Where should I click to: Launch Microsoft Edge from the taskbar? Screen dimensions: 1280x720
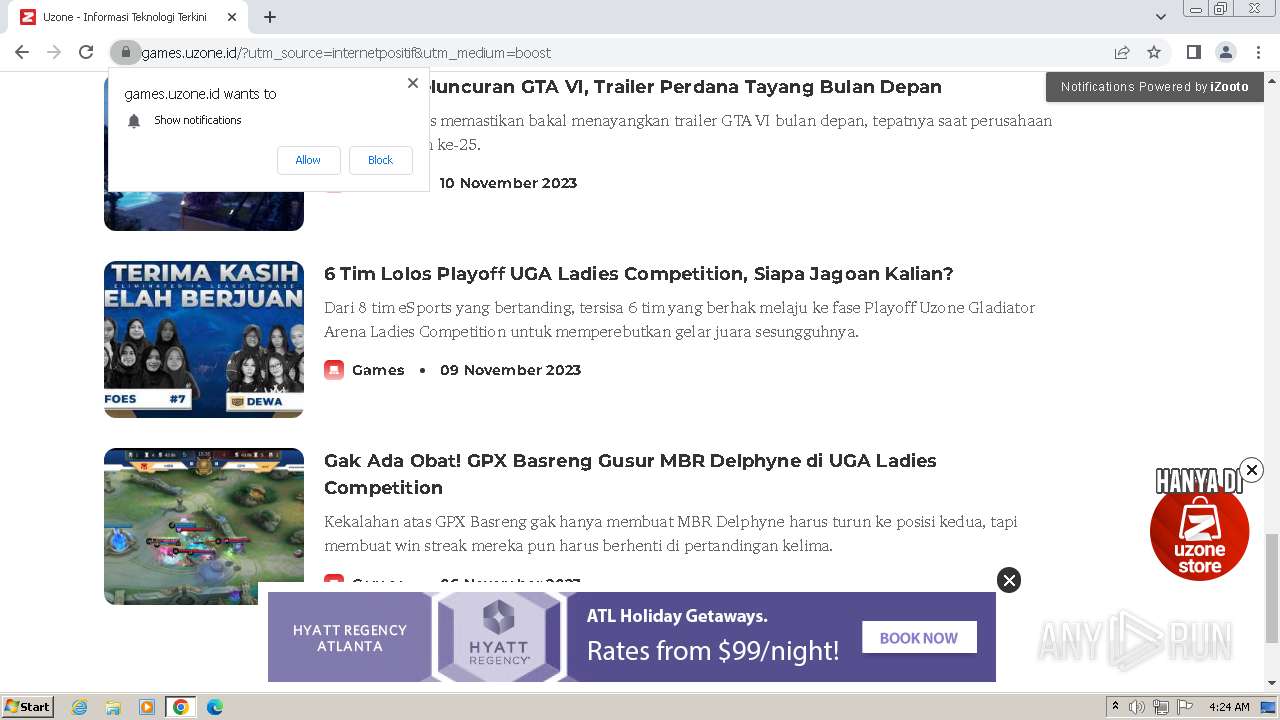pyautogui.click(x=215, y=707)
